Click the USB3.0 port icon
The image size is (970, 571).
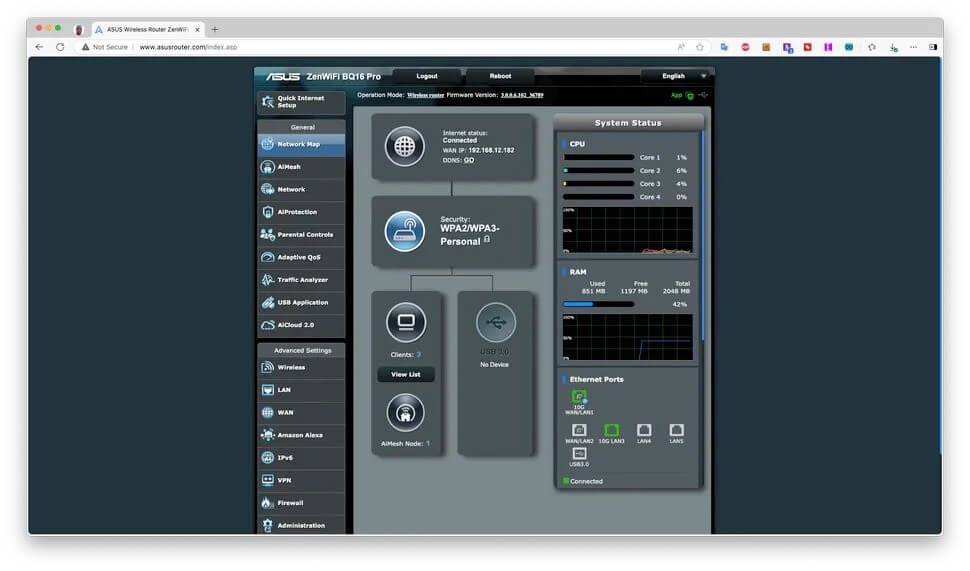pos(579,453)
